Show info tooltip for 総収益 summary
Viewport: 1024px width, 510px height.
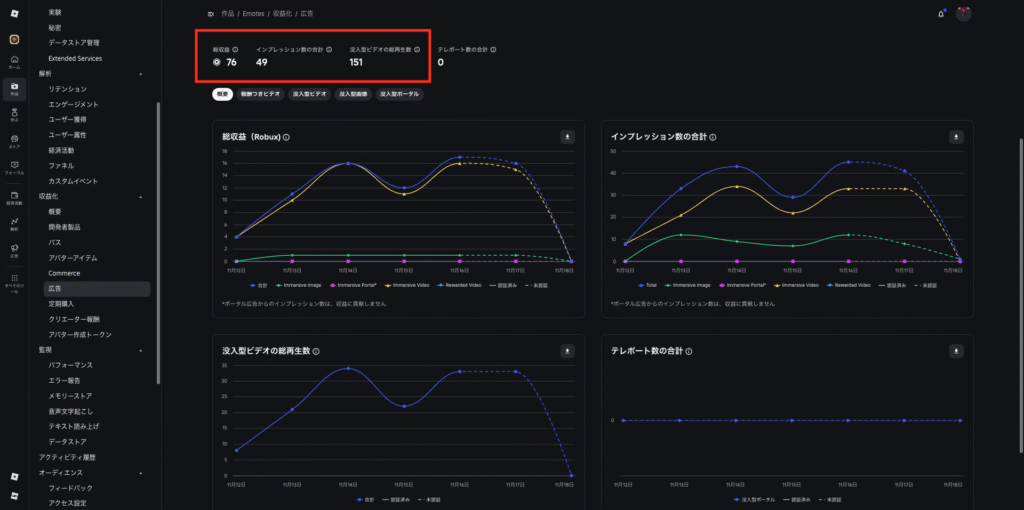click(x=235, y=49)
